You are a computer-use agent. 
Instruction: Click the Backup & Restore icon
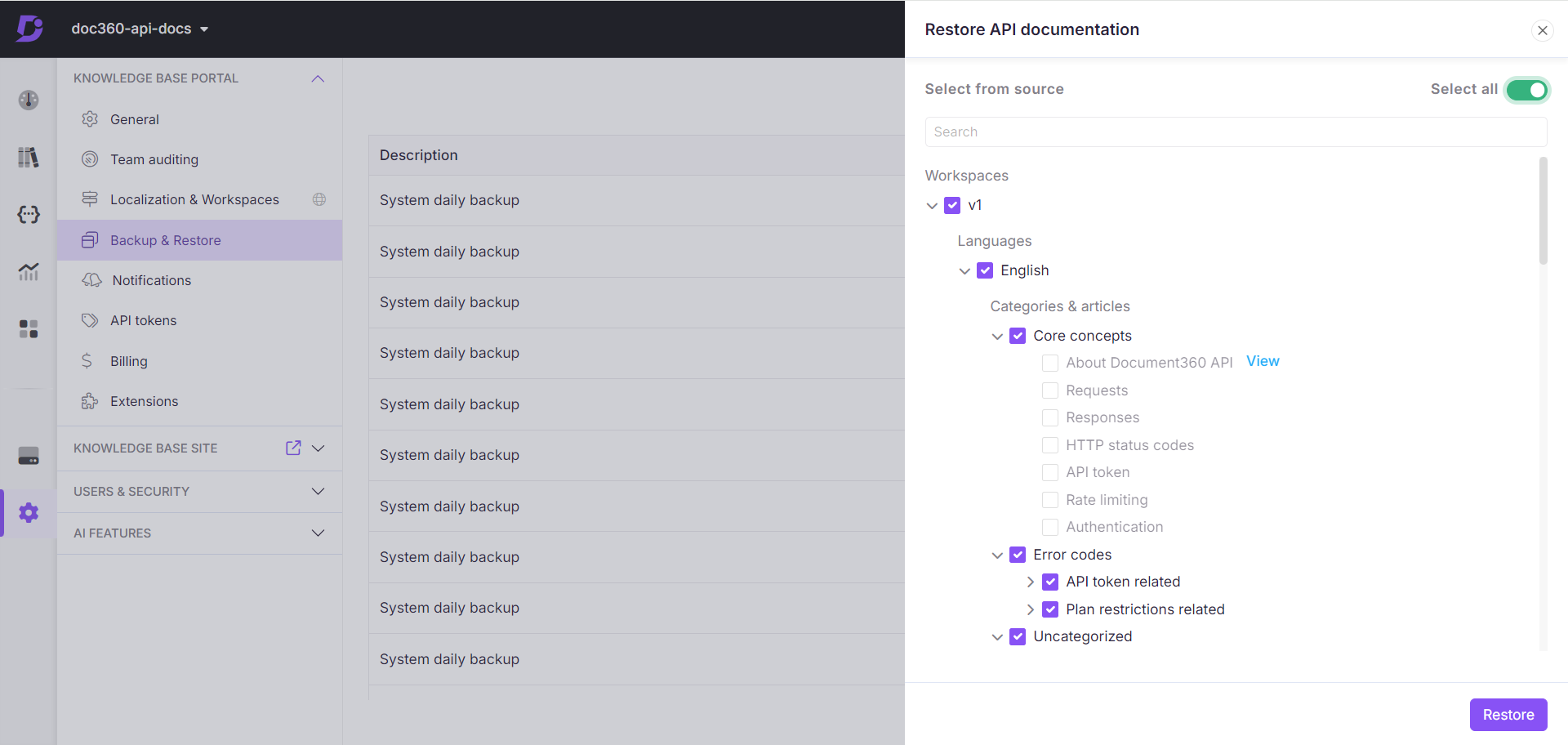[x=90, y=240]
